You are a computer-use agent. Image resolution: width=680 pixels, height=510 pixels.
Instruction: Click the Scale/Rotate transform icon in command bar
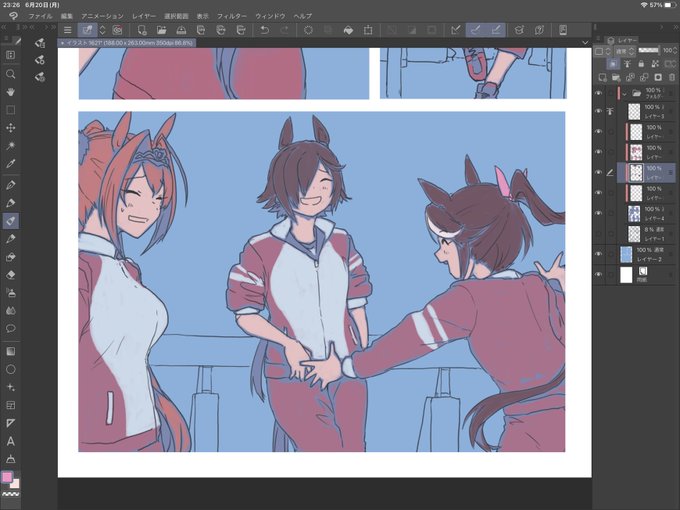pos(368,30)
